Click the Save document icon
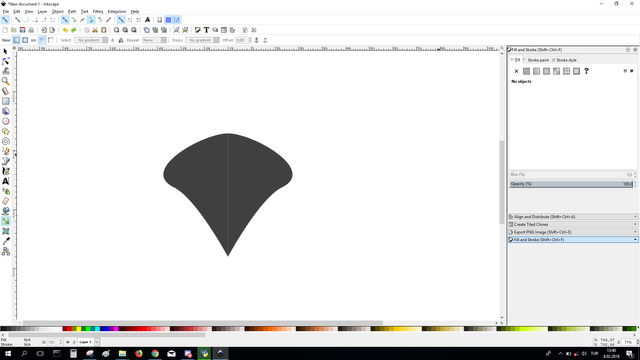The width and height of the screenshot is (640, 360). tap(22, 30)
